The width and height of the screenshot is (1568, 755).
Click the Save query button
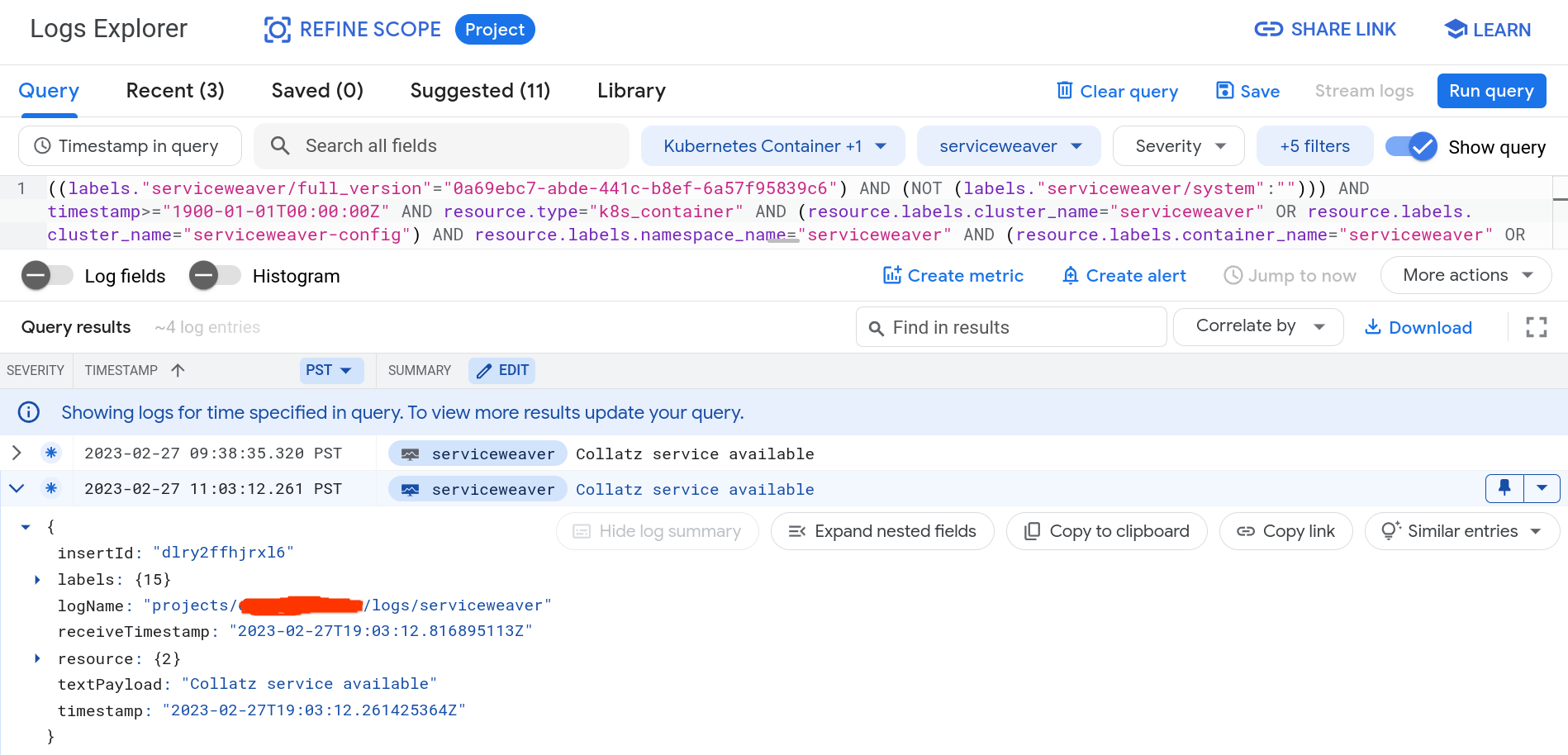[1247, 91]
